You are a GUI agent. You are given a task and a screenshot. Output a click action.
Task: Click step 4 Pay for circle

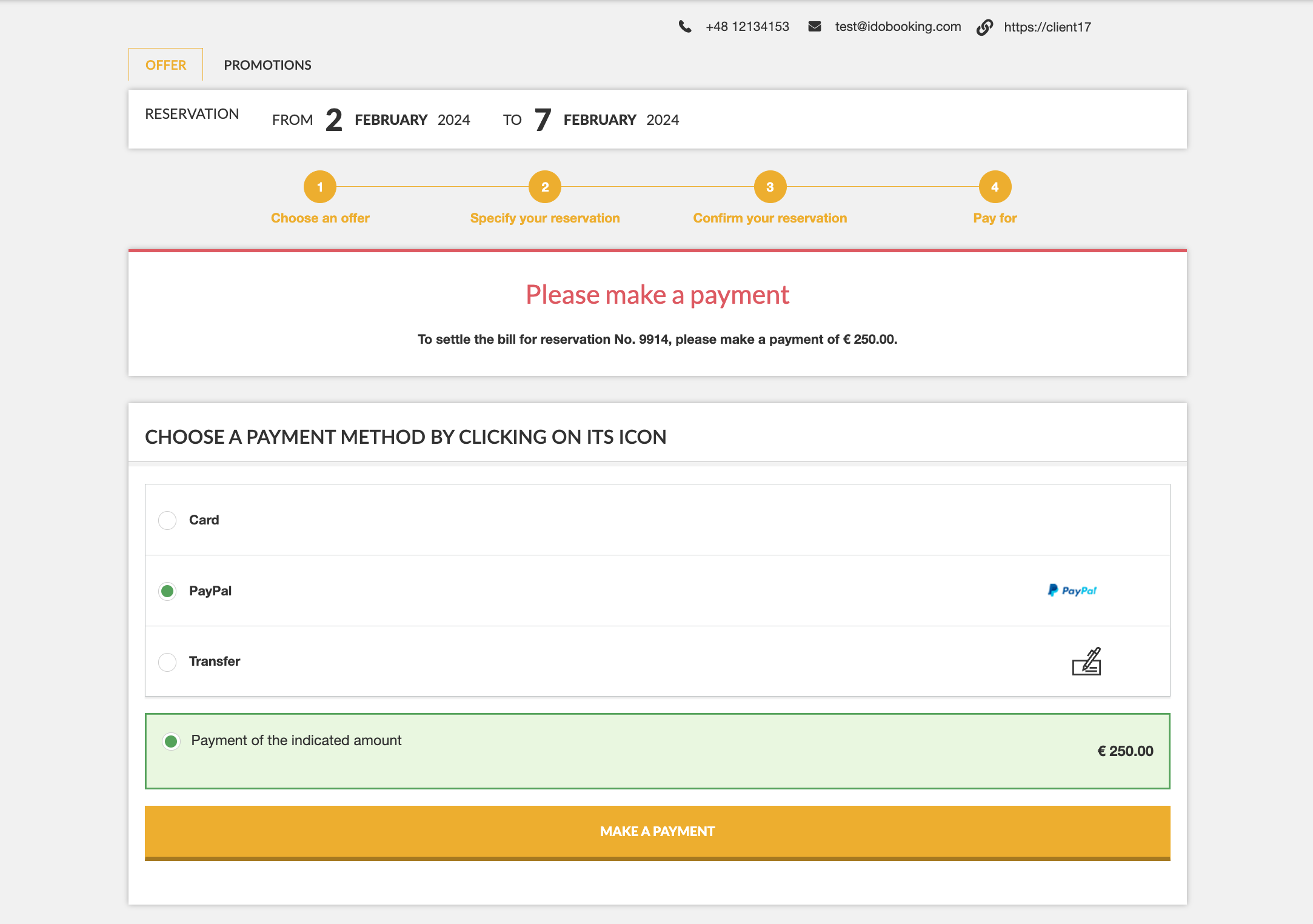pyautogui.click(x=995, y=187)
